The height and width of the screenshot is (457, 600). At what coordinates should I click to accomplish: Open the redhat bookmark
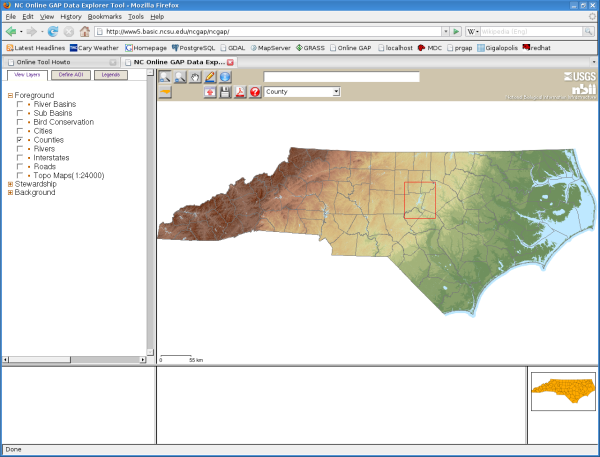pos(536,48)
